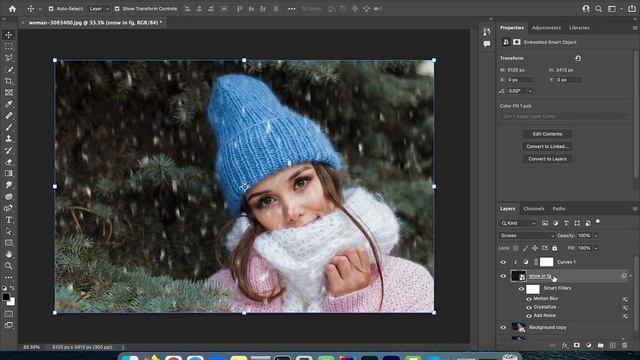
Task: Activate the Zoom tool
Action: [x=9, y=266]
